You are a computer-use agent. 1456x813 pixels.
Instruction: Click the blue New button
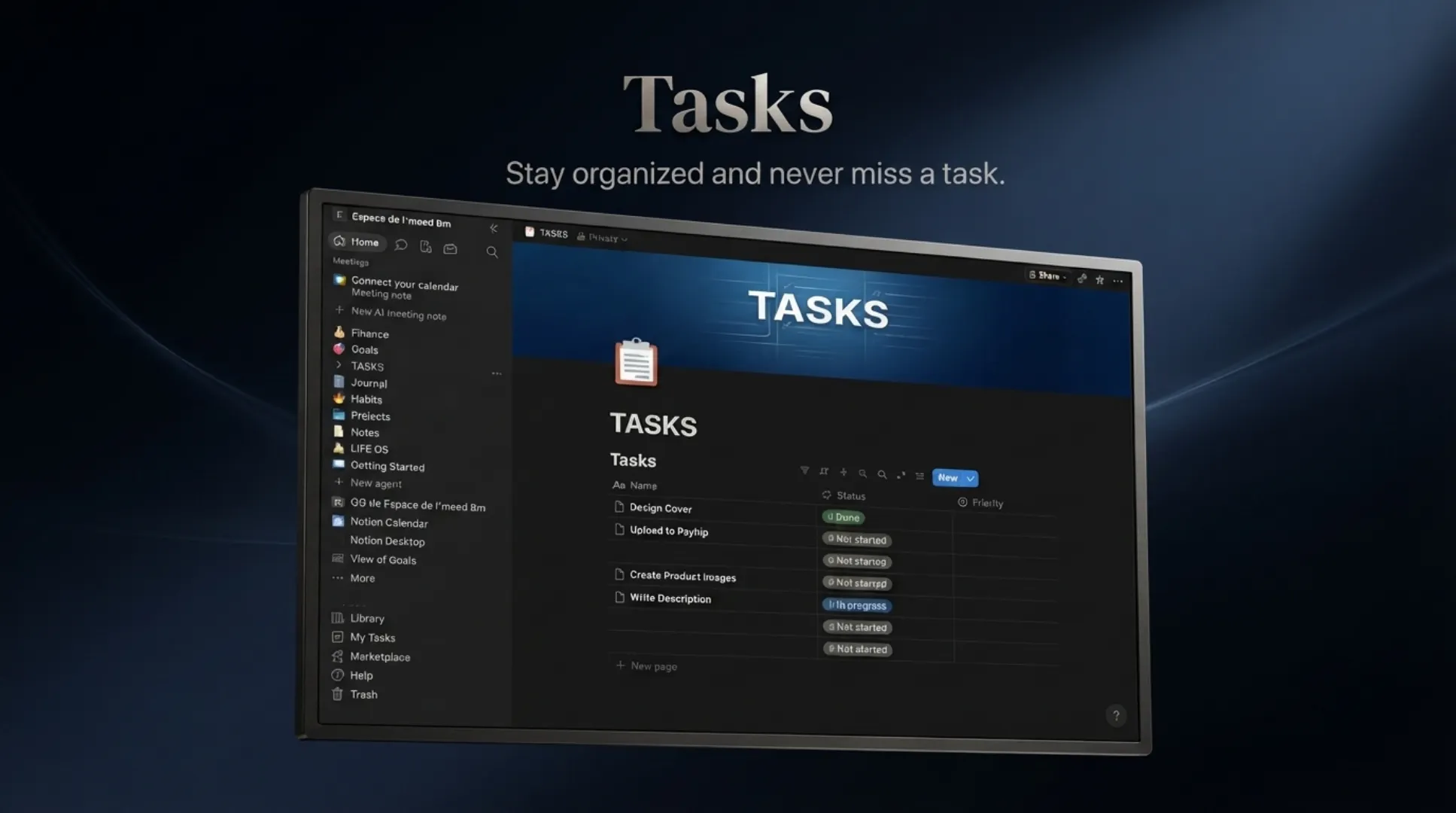click(947, 477)
